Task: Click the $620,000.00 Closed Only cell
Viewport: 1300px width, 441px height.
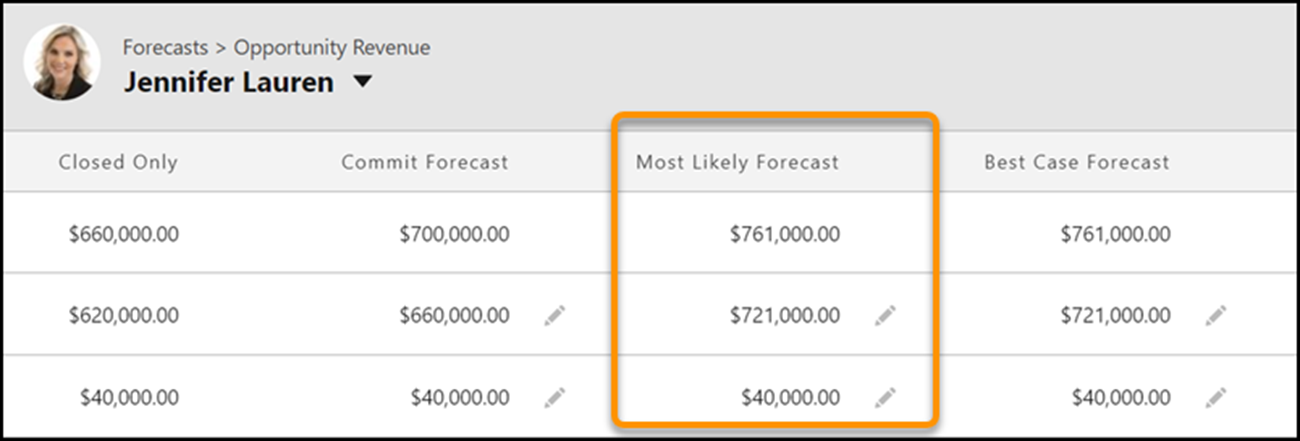Action: 124,316
